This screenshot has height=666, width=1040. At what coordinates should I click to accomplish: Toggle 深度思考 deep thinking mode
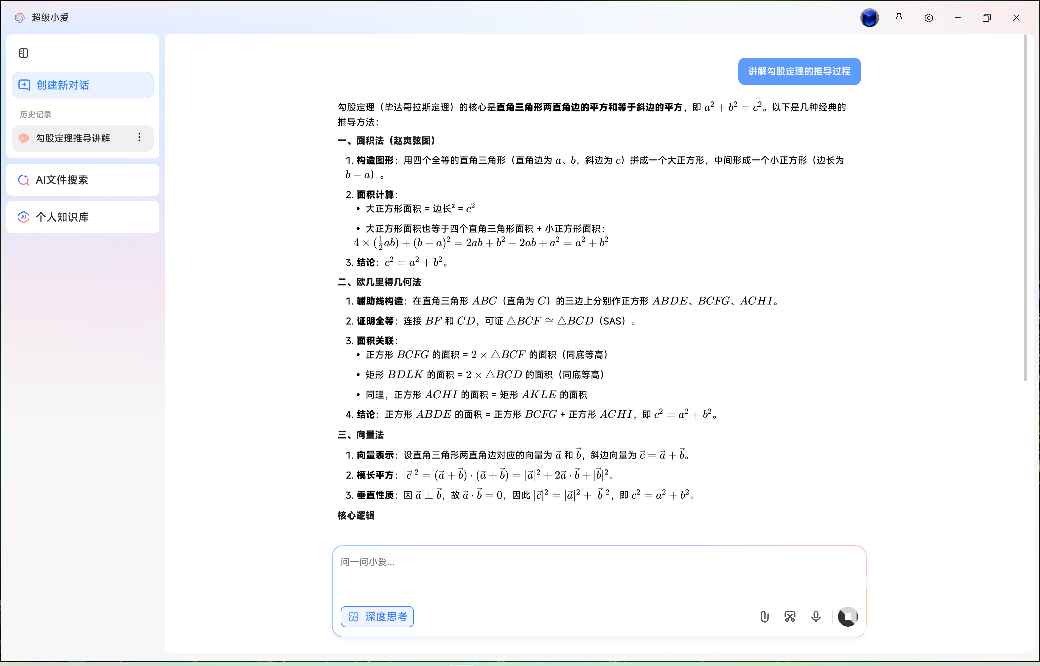377,617
